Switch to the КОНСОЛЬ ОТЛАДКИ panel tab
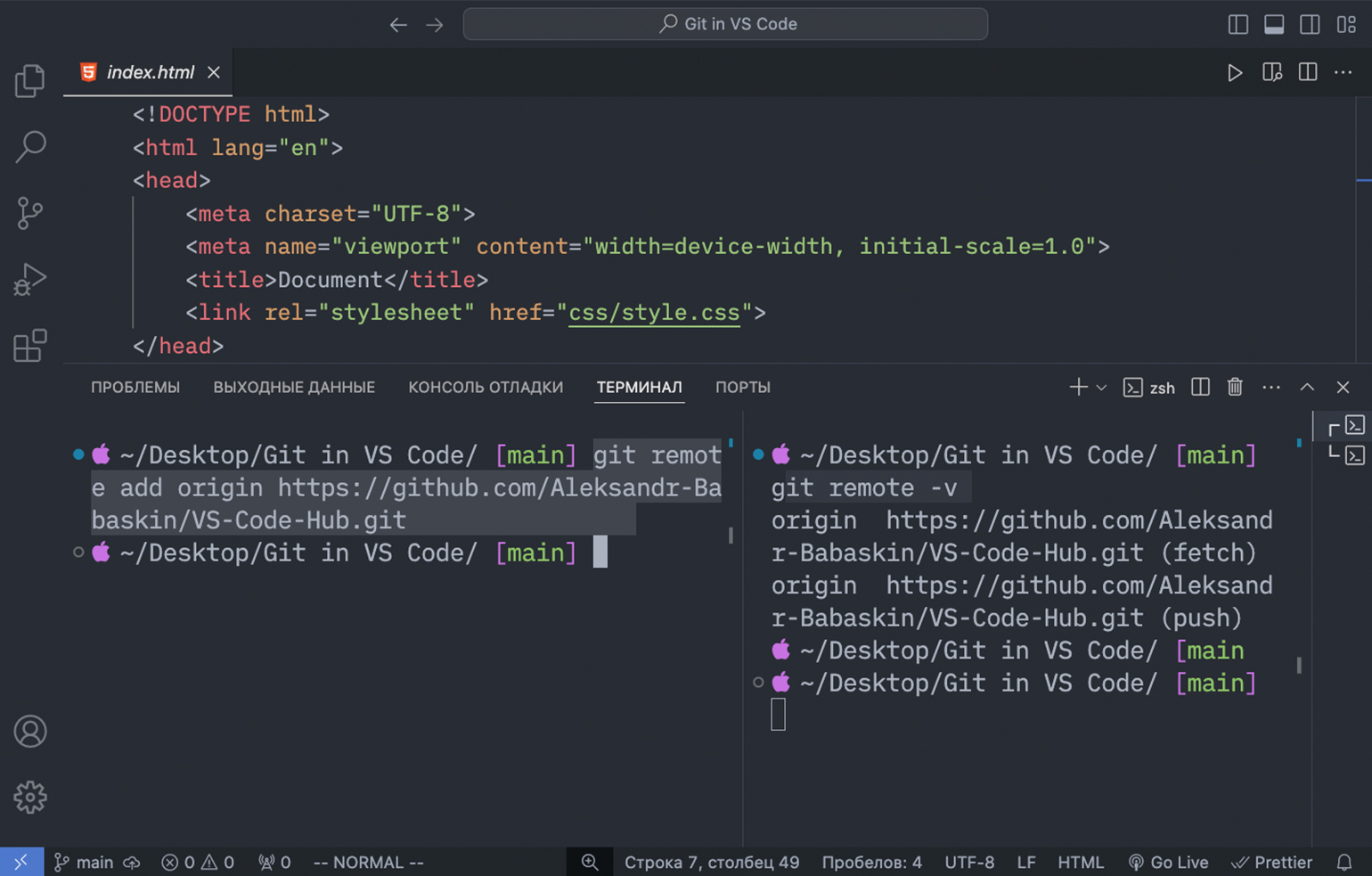This screenshot has height=876, width=1372. coord(486,388)
